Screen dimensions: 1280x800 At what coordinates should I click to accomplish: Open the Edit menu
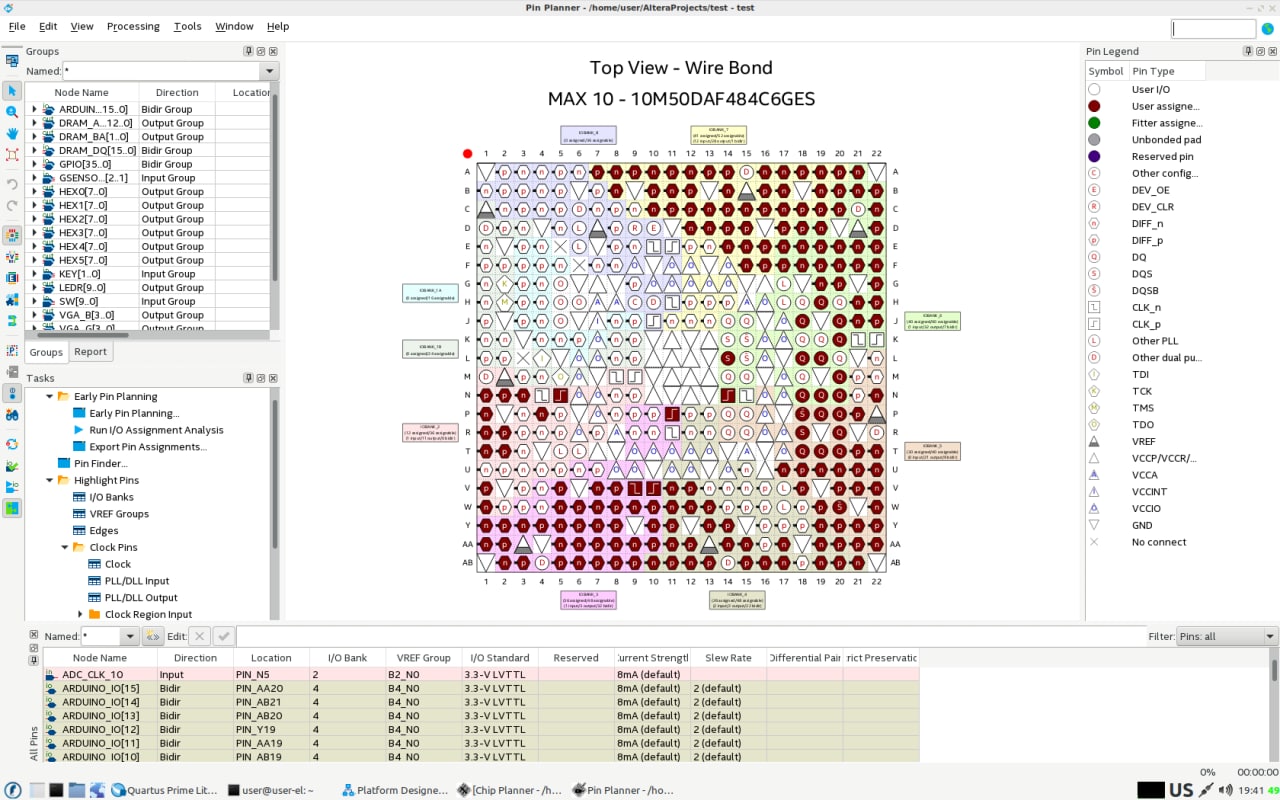(48, 26)
